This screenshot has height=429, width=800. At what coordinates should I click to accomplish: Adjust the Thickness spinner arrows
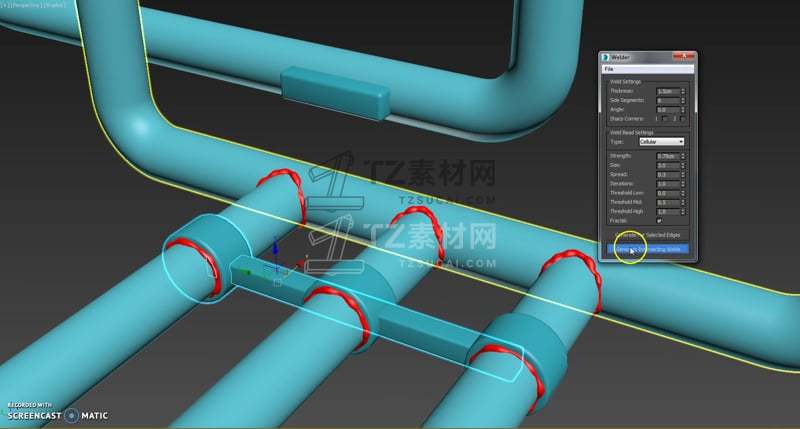tap(683, 91)
